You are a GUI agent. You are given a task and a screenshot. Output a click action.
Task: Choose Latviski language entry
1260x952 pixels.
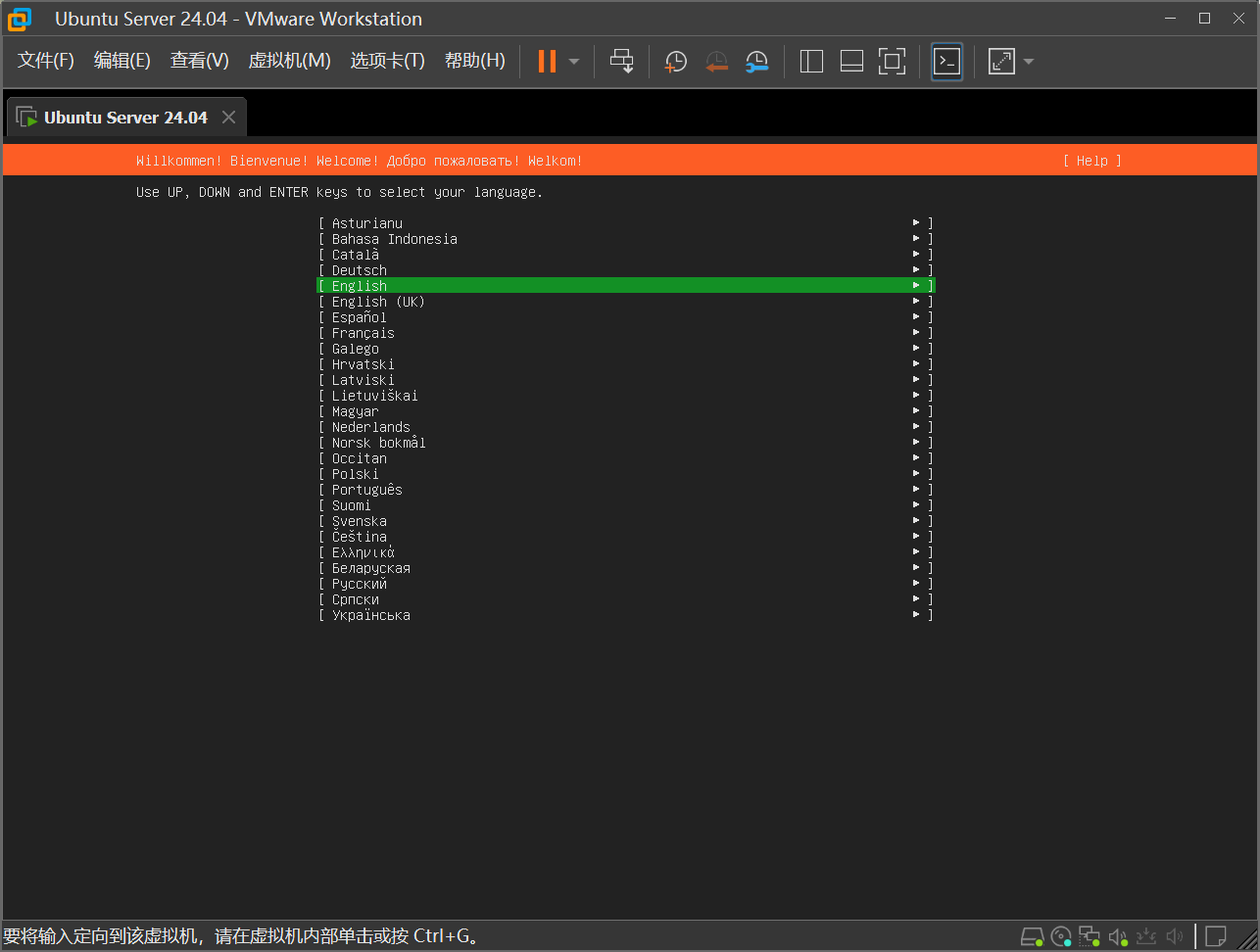click(626, 380)
